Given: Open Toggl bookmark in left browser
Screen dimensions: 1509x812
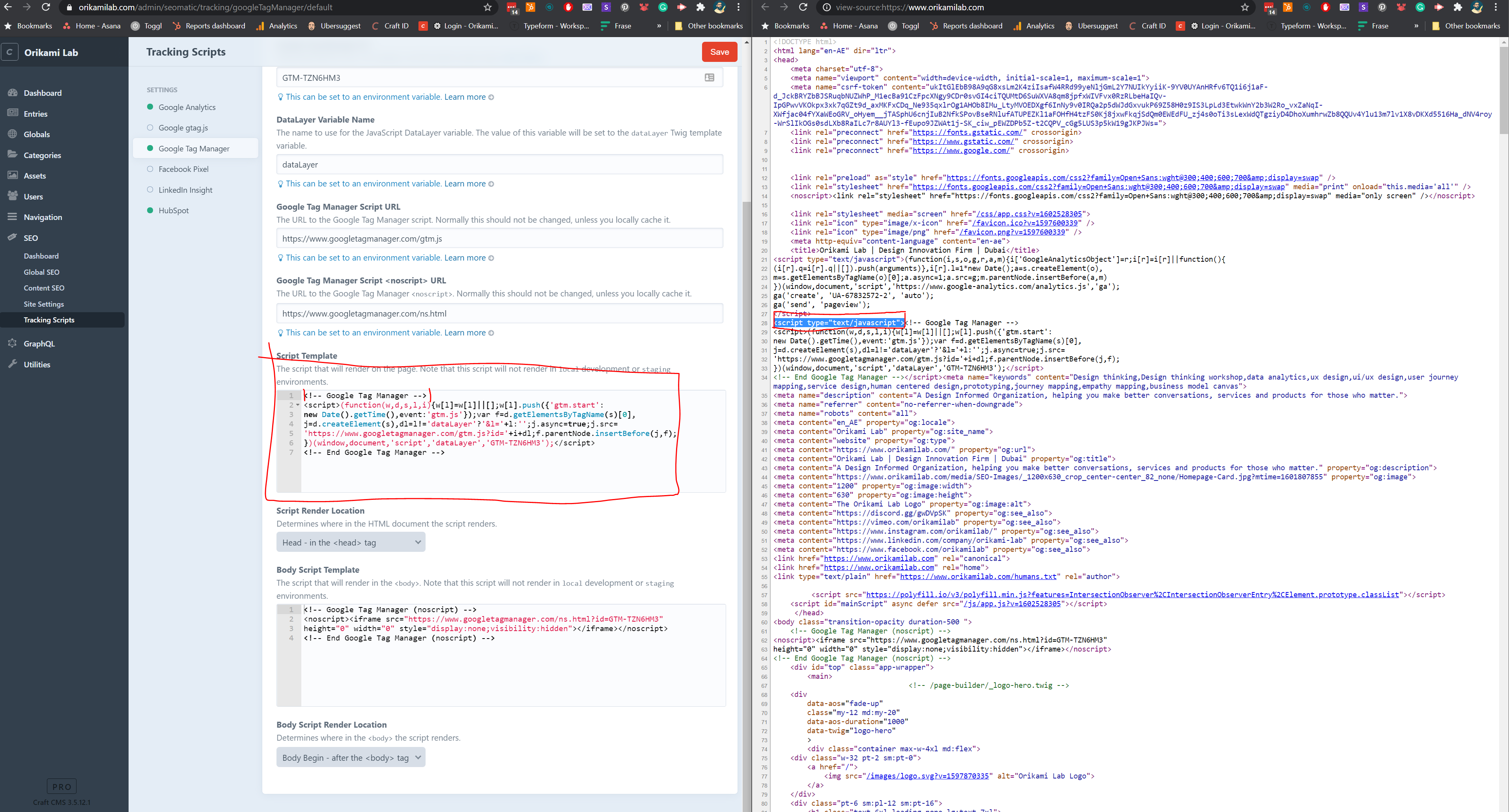Looking at the screenshot, I should (x=146, y=26).
